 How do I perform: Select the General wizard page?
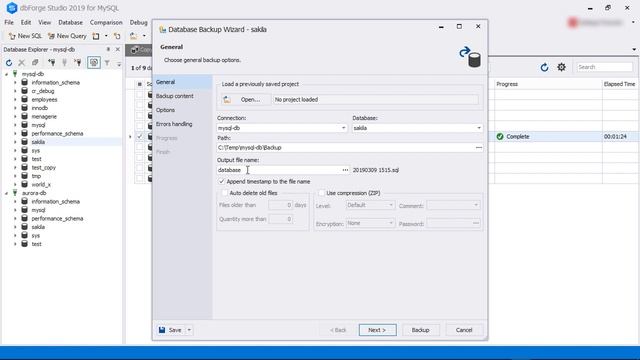click(182, 82)
